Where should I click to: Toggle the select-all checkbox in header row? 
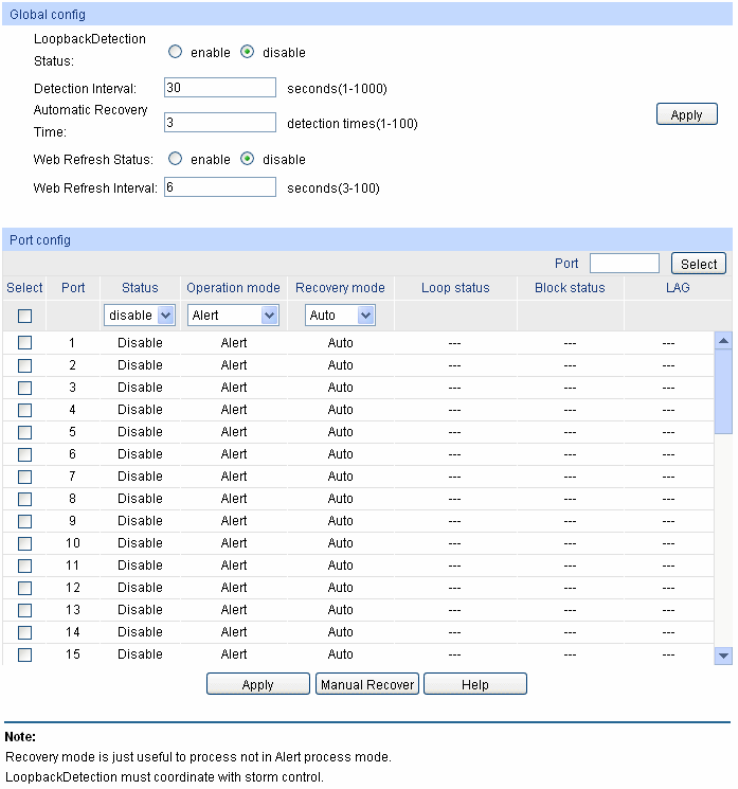point(25,316)
